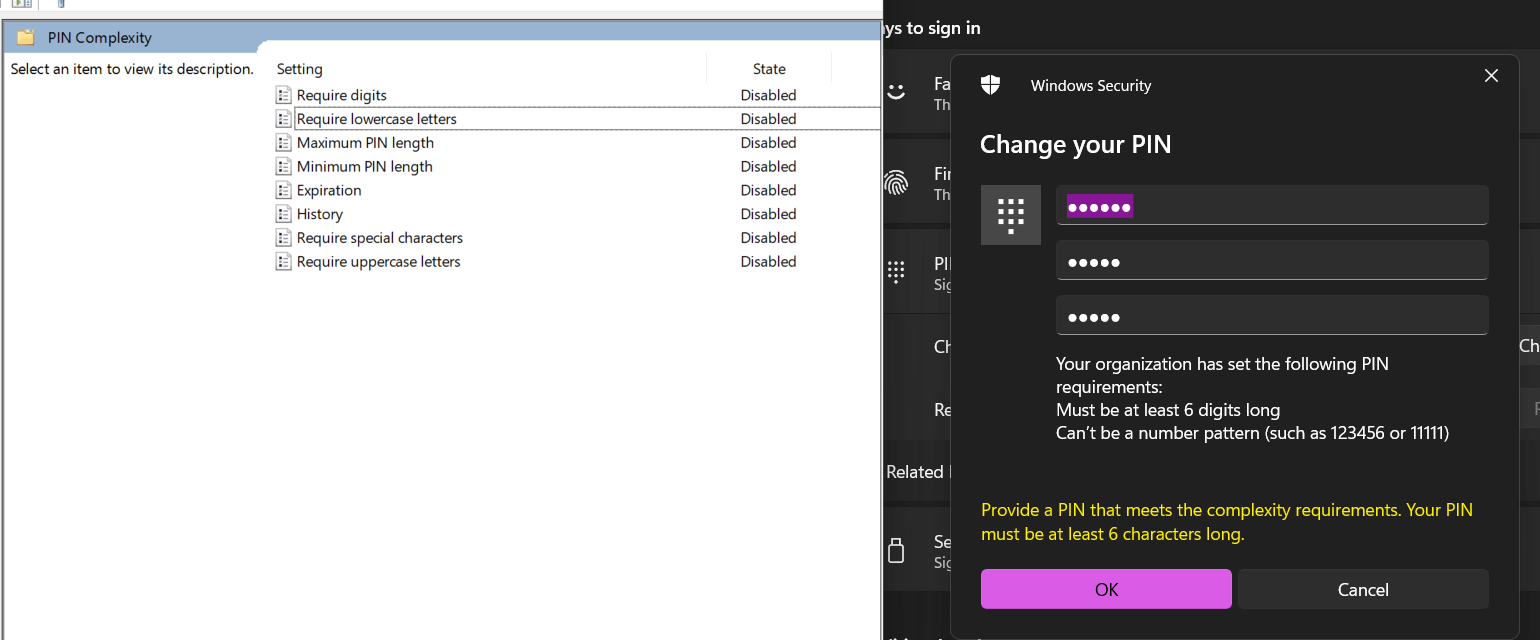Click the Require digits policy icon
The image size is (1540, 640).
pyautogui.click(x=284, y=95)
